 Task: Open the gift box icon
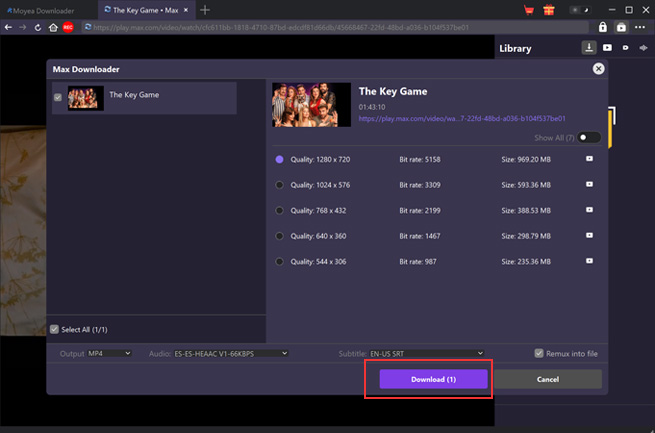click(548, 9)
